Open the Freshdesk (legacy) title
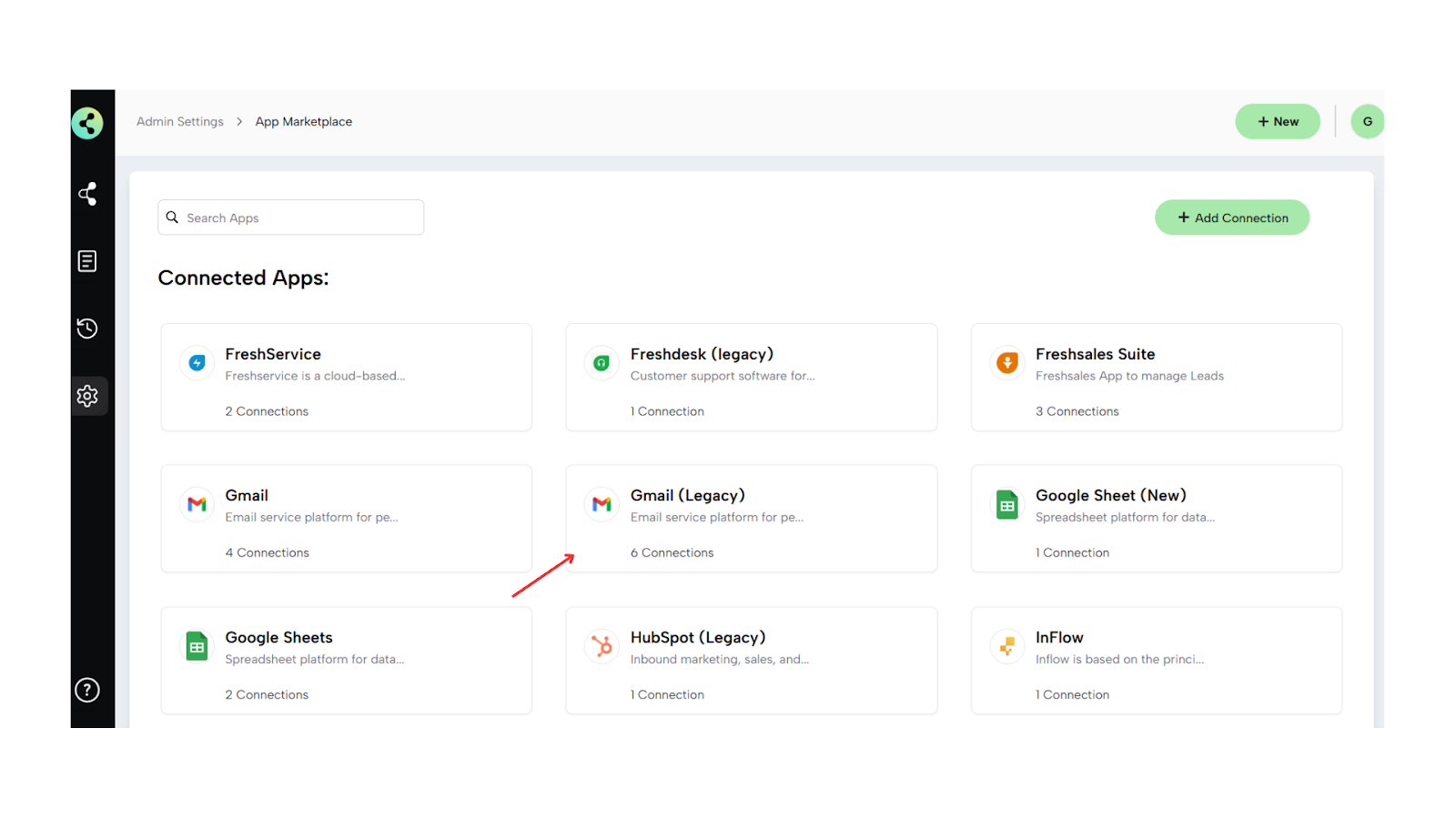The height and width of the screenshot is (819, 1456). coord(702,354)
